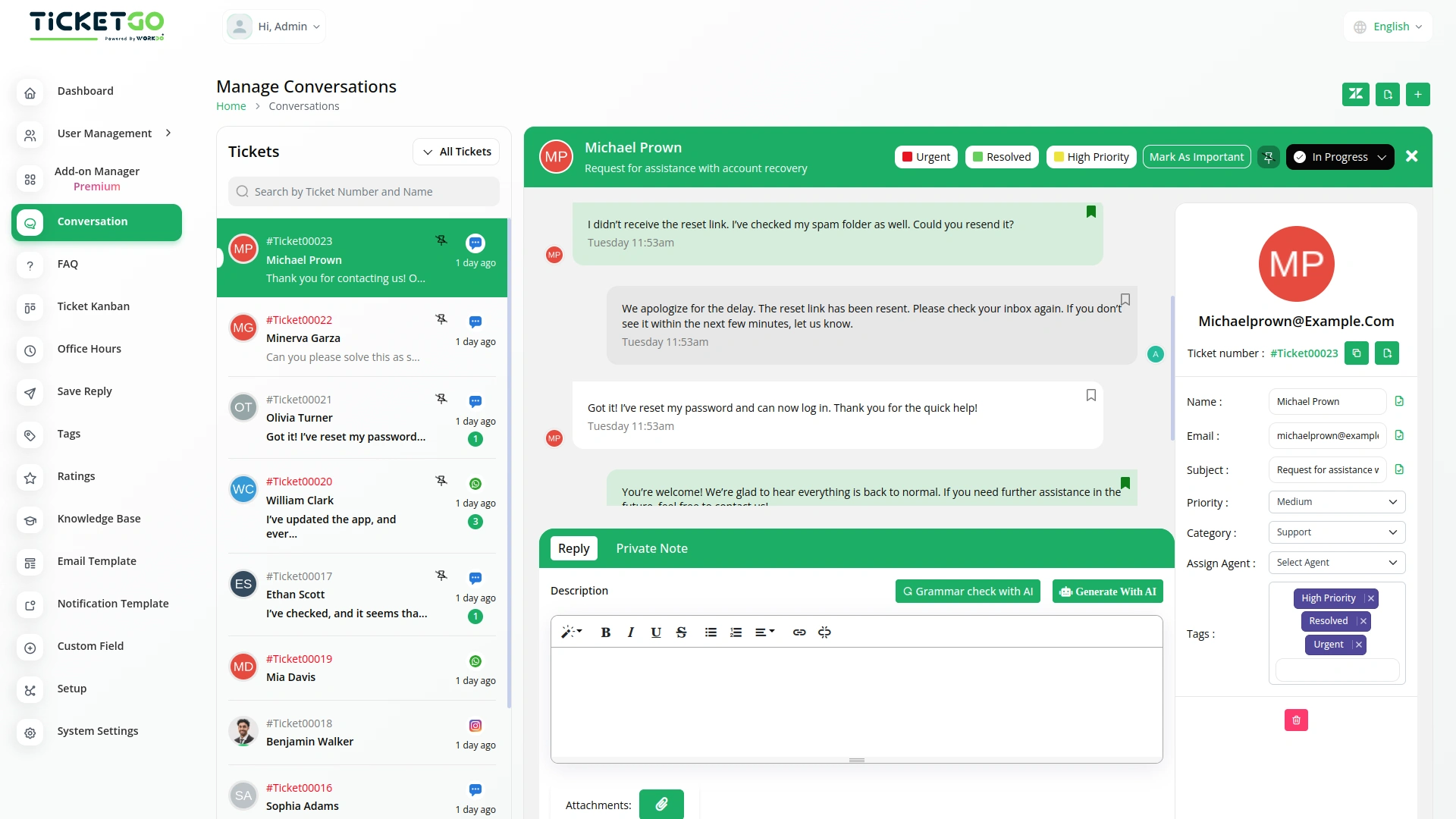Click the ticket search field
Image resolution: width=1456 pixels, height=819 pixels.
tap(364, 191)
